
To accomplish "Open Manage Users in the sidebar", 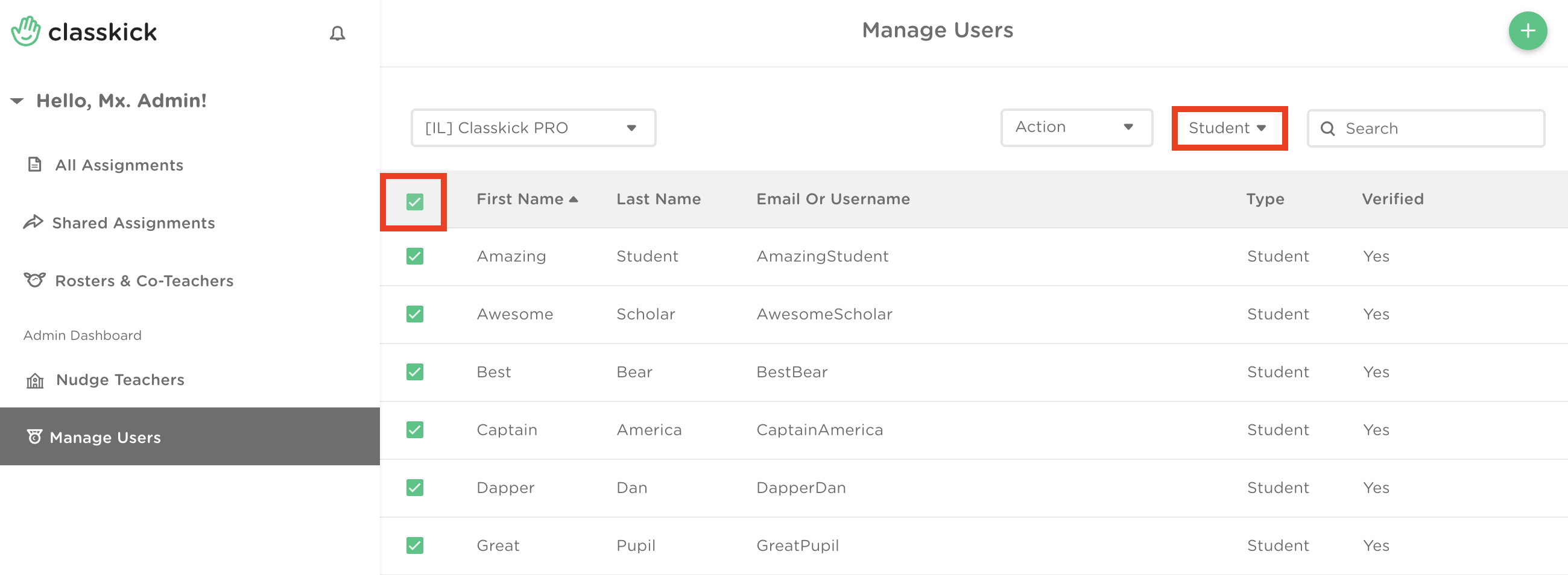I will pyautogui.click(x=106, y=437).
